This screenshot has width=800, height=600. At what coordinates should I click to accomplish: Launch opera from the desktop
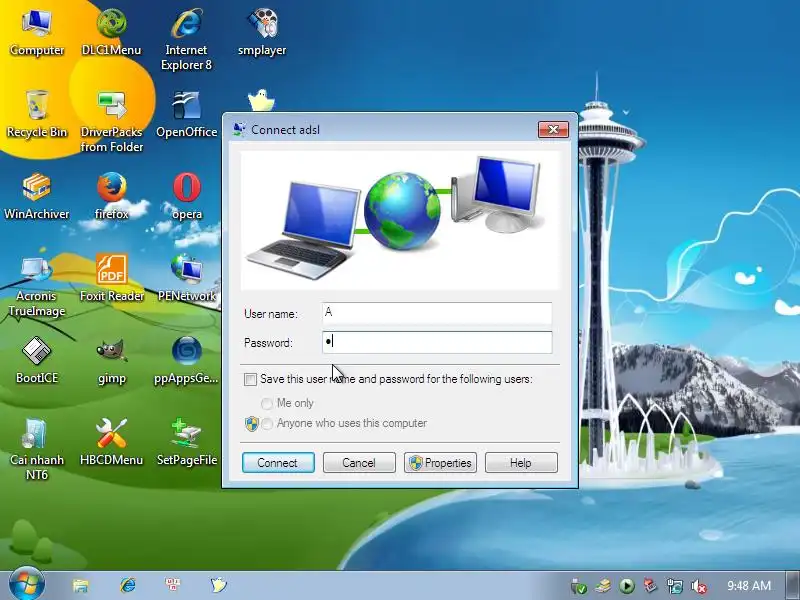pyautogui.click(x=187, y=196)
